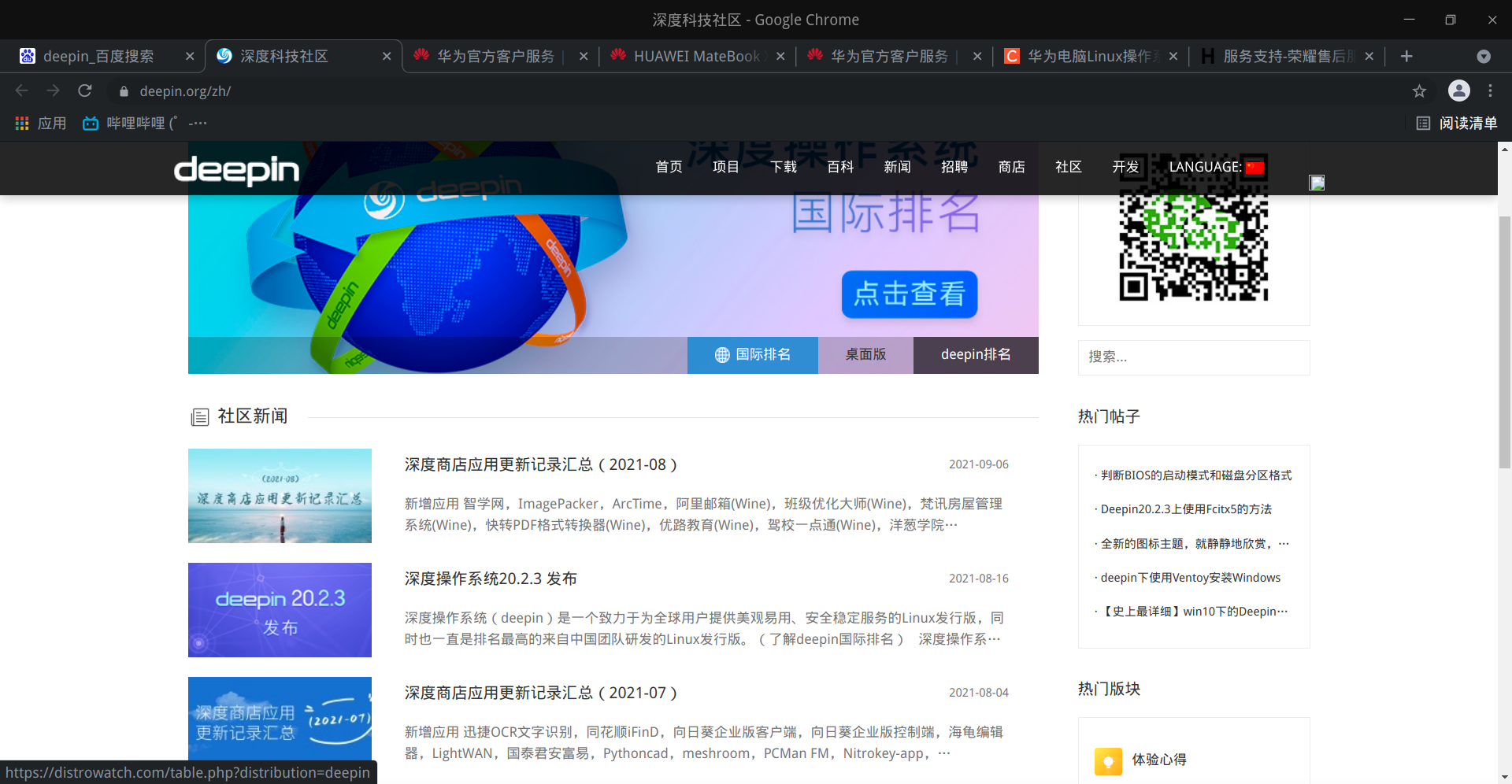Open thumbnail for 应用更新记录汇总 2021-08
The height and width of the screenshot is (784, 1512).
280,496
